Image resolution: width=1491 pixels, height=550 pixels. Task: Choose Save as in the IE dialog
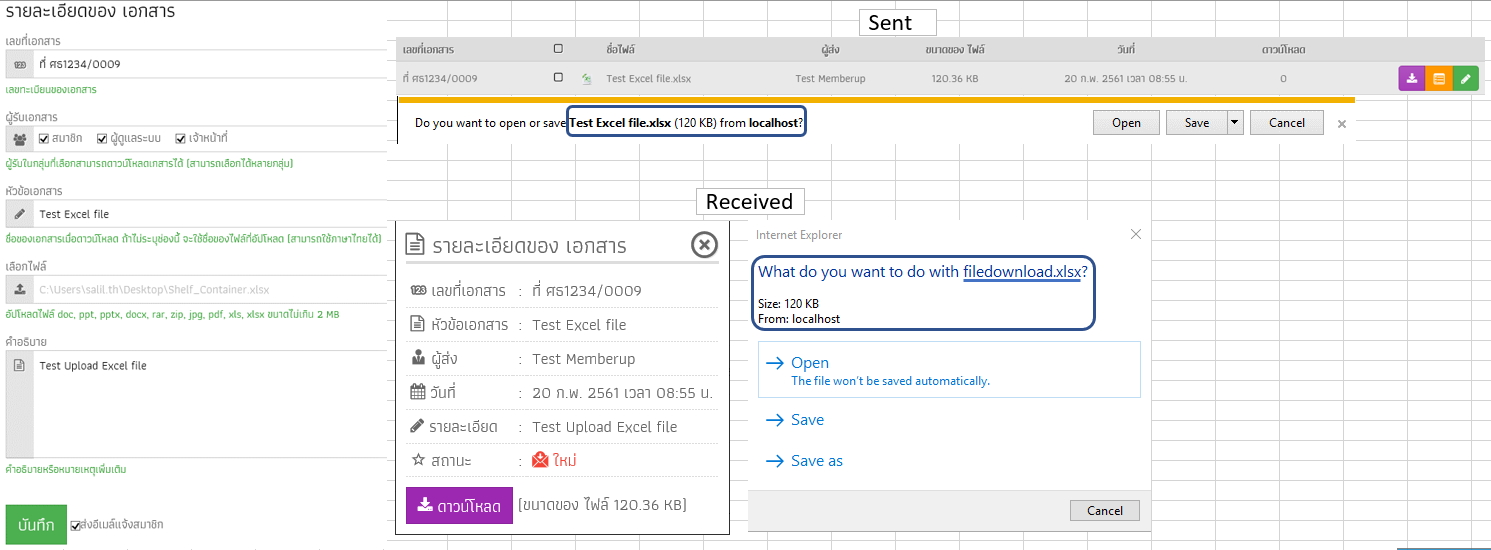point(816,461)
